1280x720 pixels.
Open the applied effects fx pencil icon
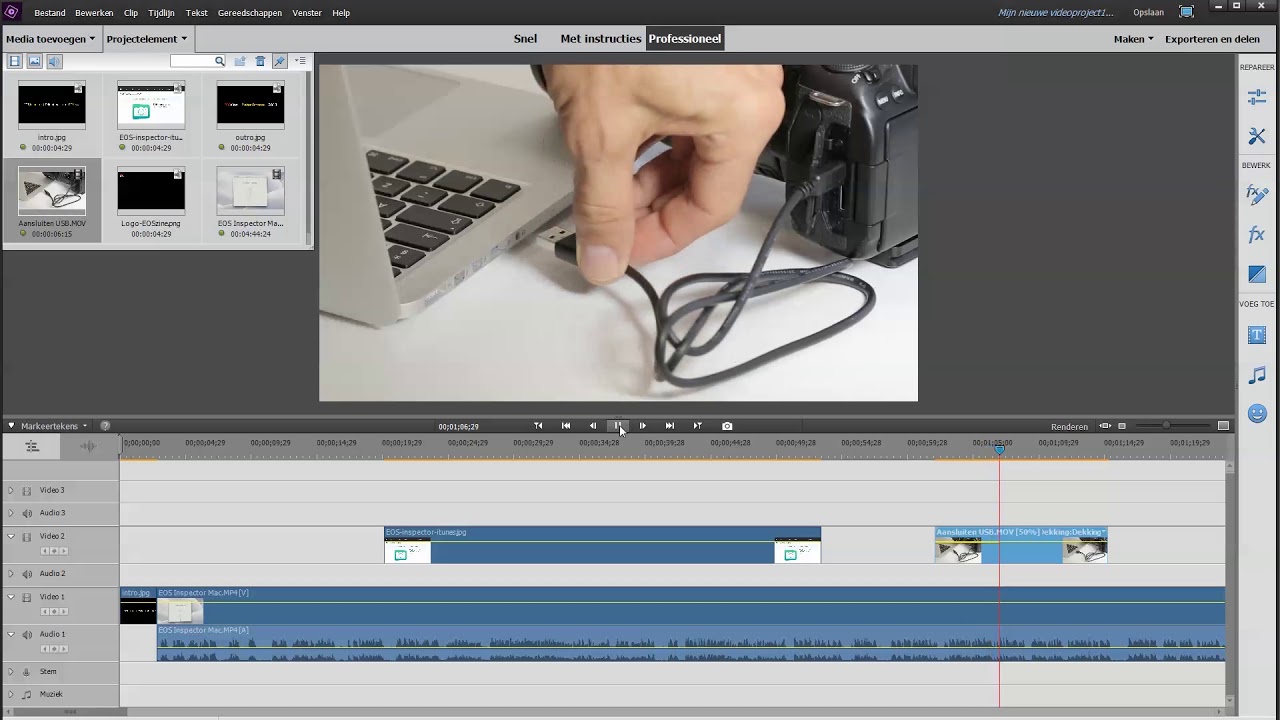[1257, 194]
